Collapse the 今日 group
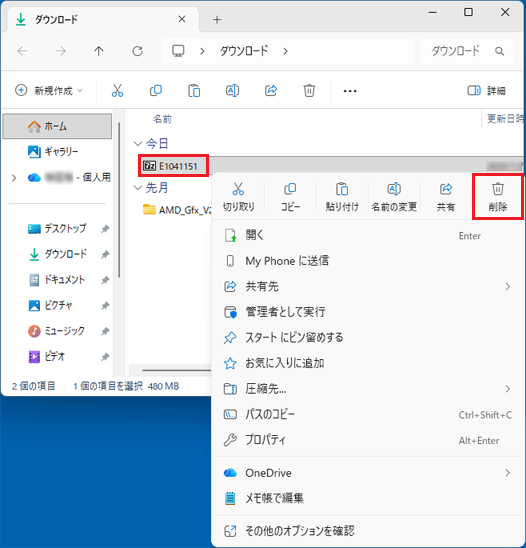Viewport: 526px width, 548px height. (x=138, y=143)
